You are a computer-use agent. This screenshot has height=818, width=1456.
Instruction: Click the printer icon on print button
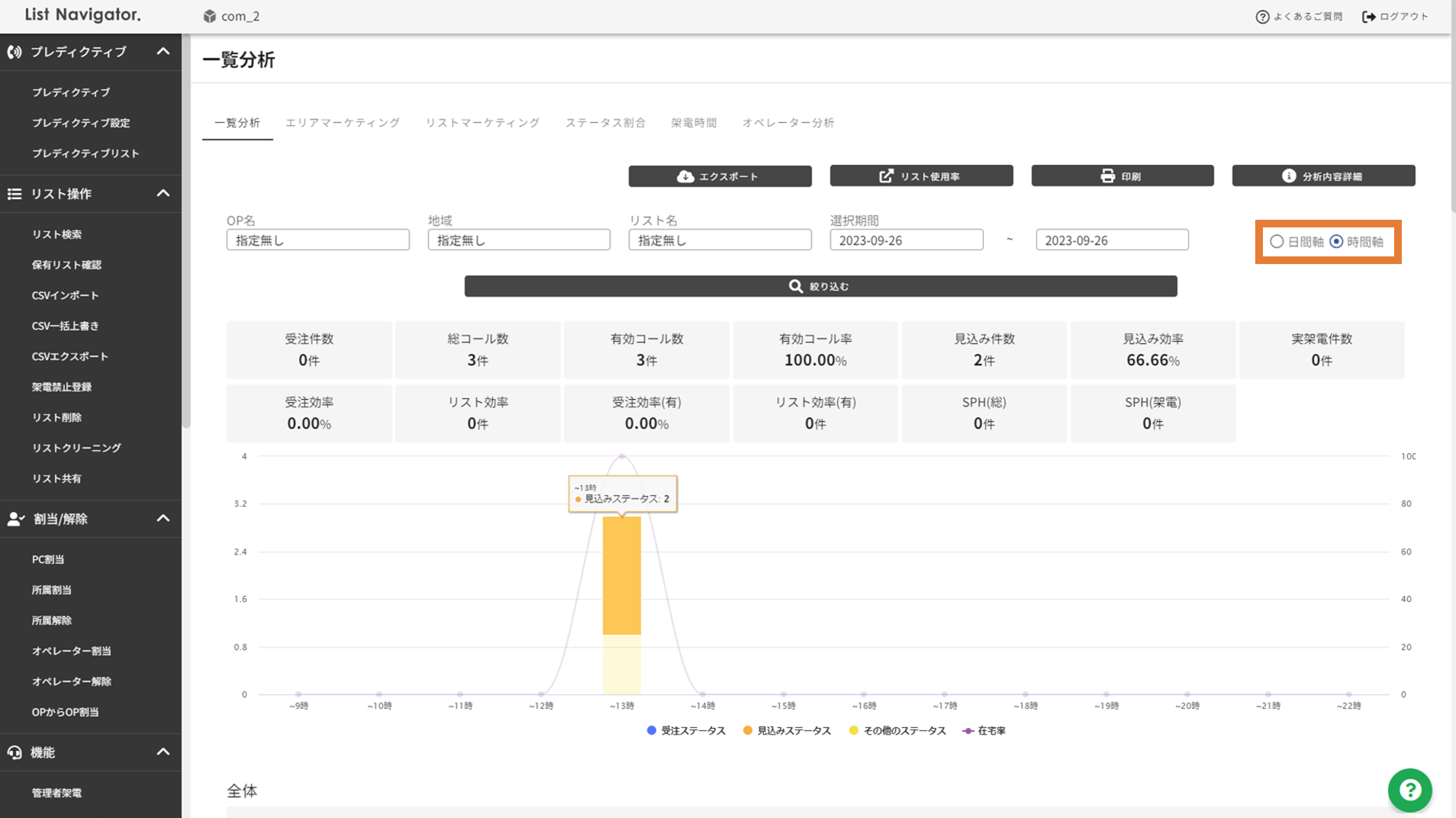1107,176
